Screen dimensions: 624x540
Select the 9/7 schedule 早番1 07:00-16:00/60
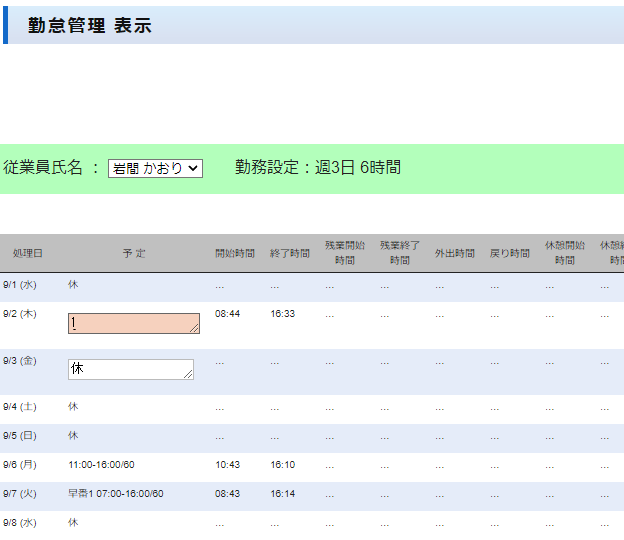[115, 494]
